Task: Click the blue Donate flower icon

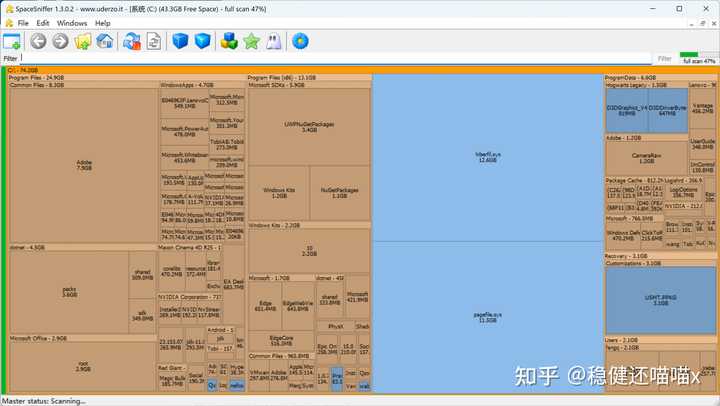Action: coord(300,41)
